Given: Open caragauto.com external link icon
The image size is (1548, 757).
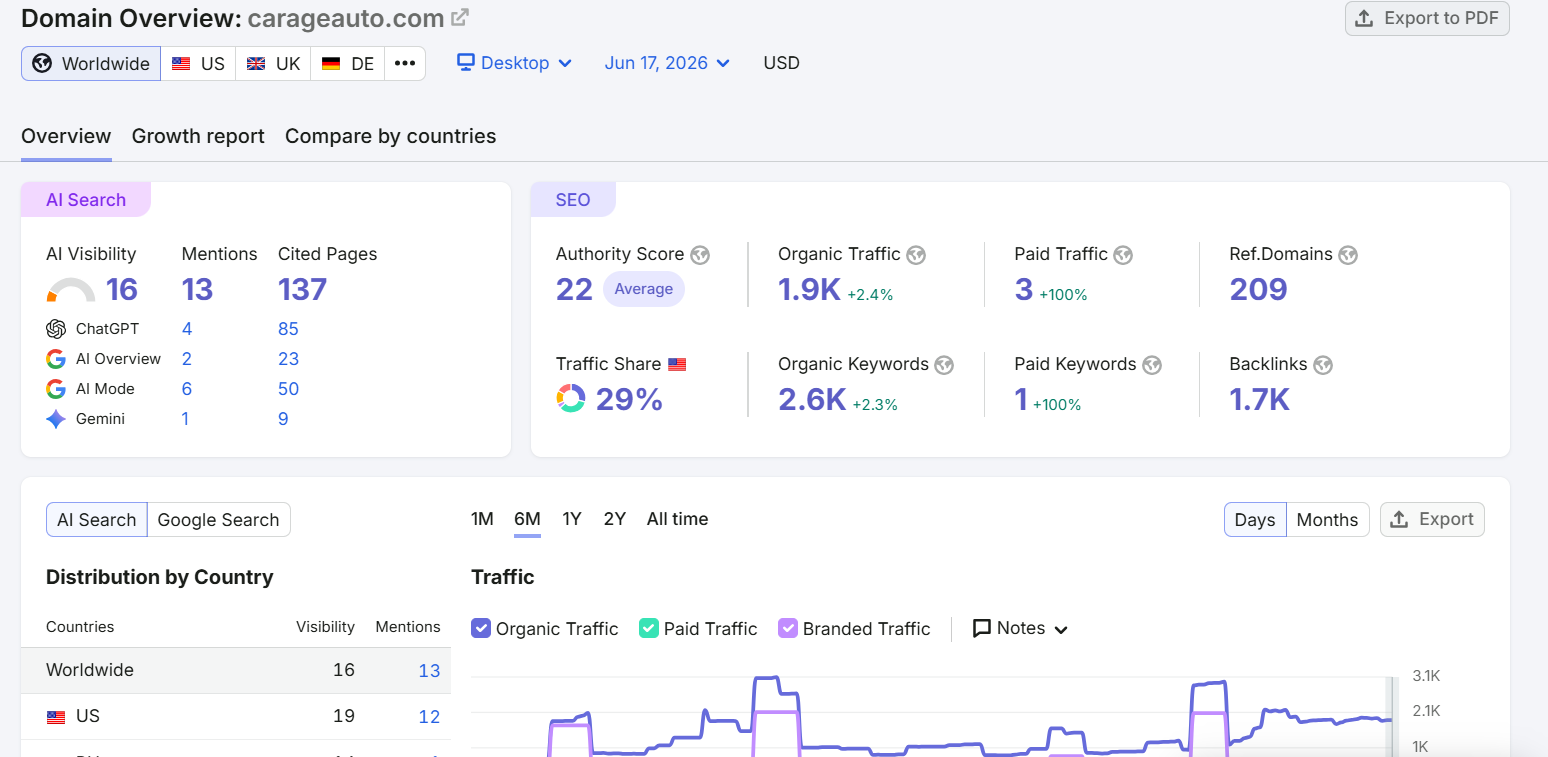Looking at the screenshot, I should [x=460, y=17].
